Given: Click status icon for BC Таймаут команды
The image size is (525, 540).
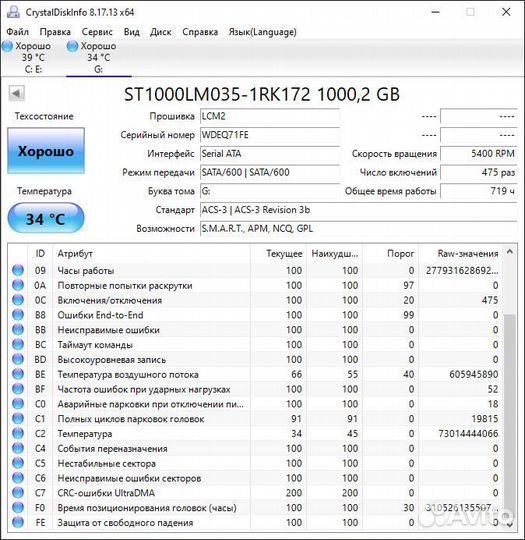Looking at the screenshot, I should point(18,344).
